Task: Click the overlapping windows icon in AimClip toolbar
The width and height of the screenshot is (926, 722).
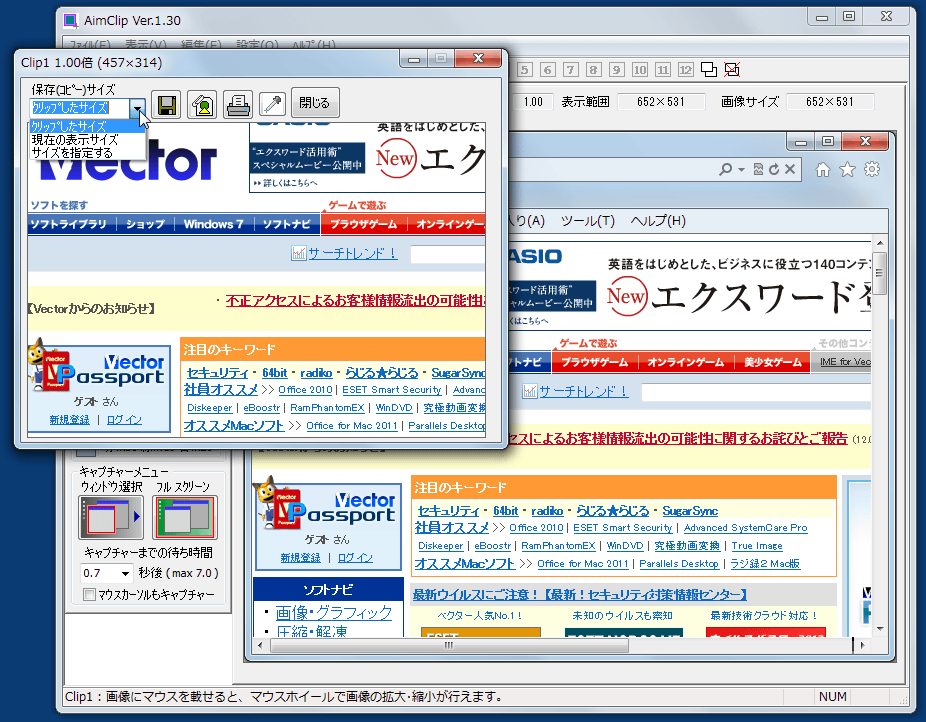Action: [x=709, y=70]
